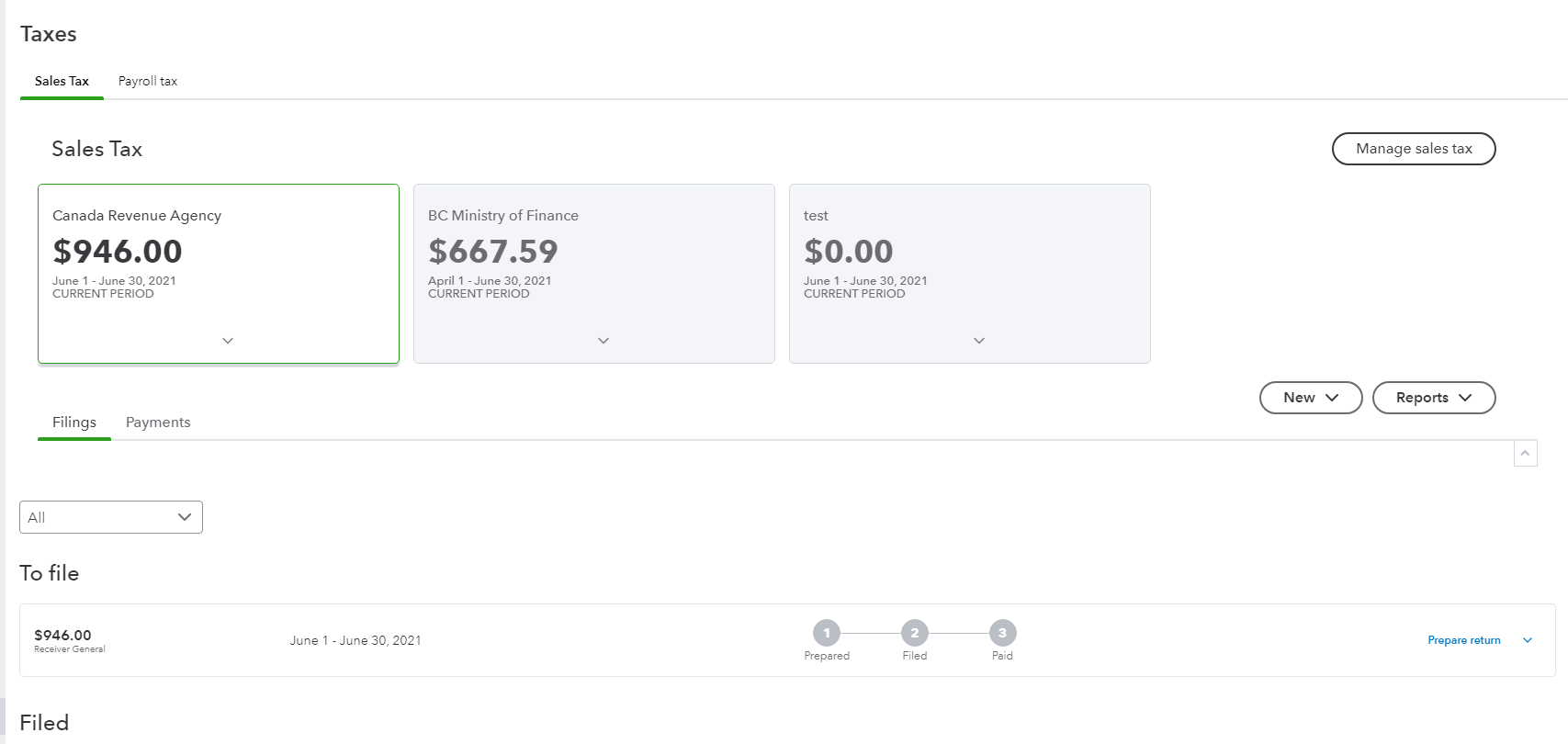Click step 3 Paid circle icon
Image resolution: width=1568 pixels, height=744 pixels.
1002,633
